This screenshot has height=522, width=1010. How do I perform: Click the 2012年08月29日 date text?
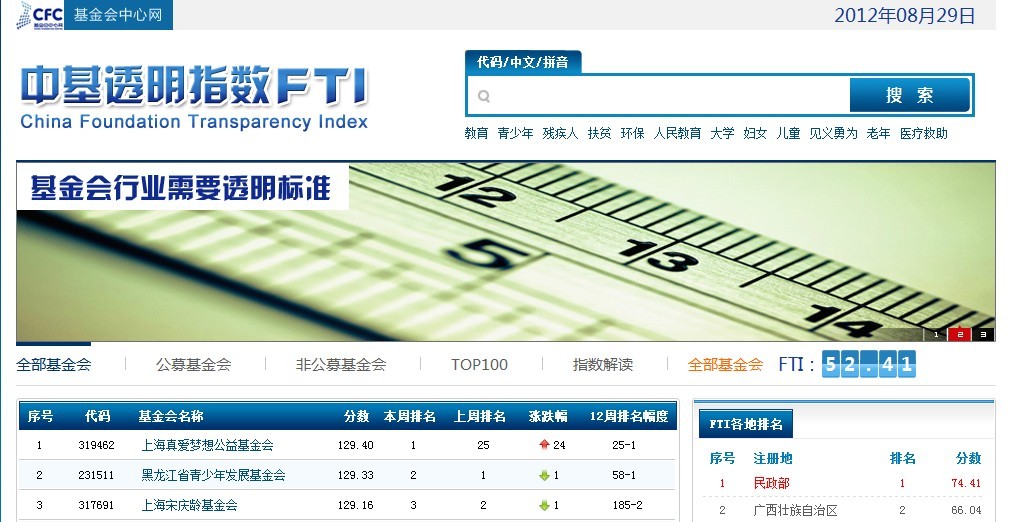coord(905,15)
